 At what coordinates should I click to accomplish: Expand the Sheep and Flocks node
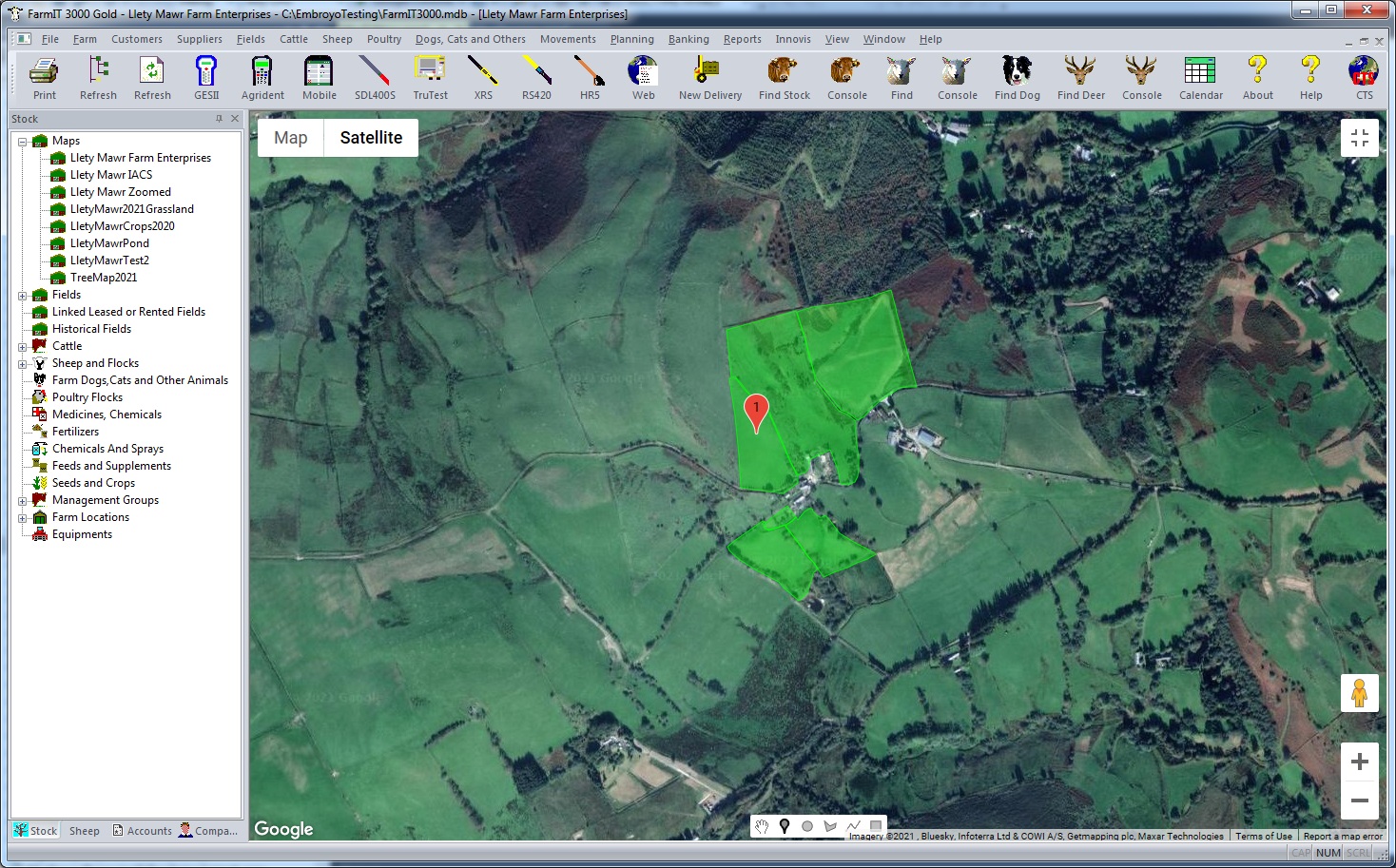22,364
